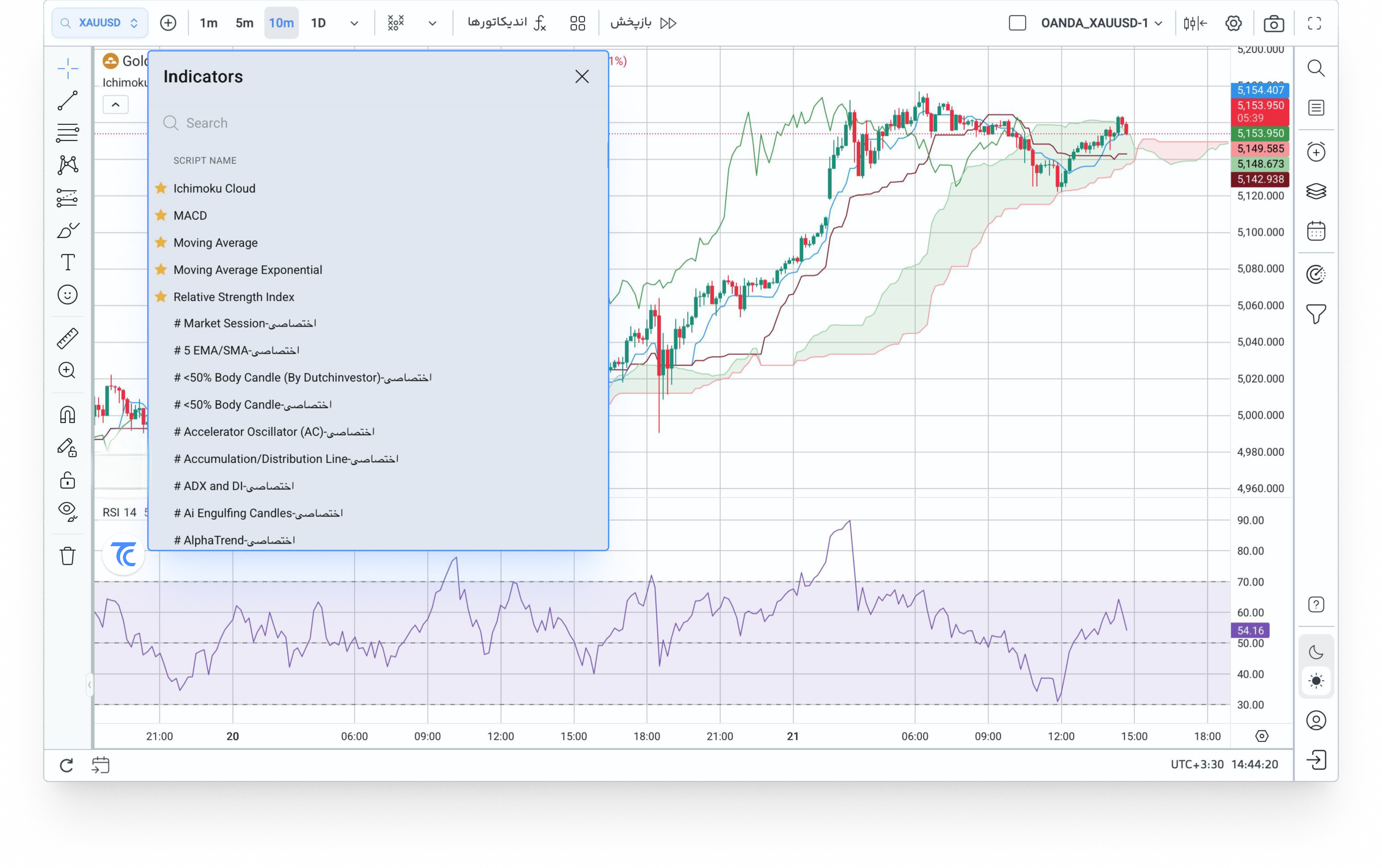Viewport: 1382px width, 868px height.
Task: Click the بازپخش replay button
Action: click(x=643, y=23)
